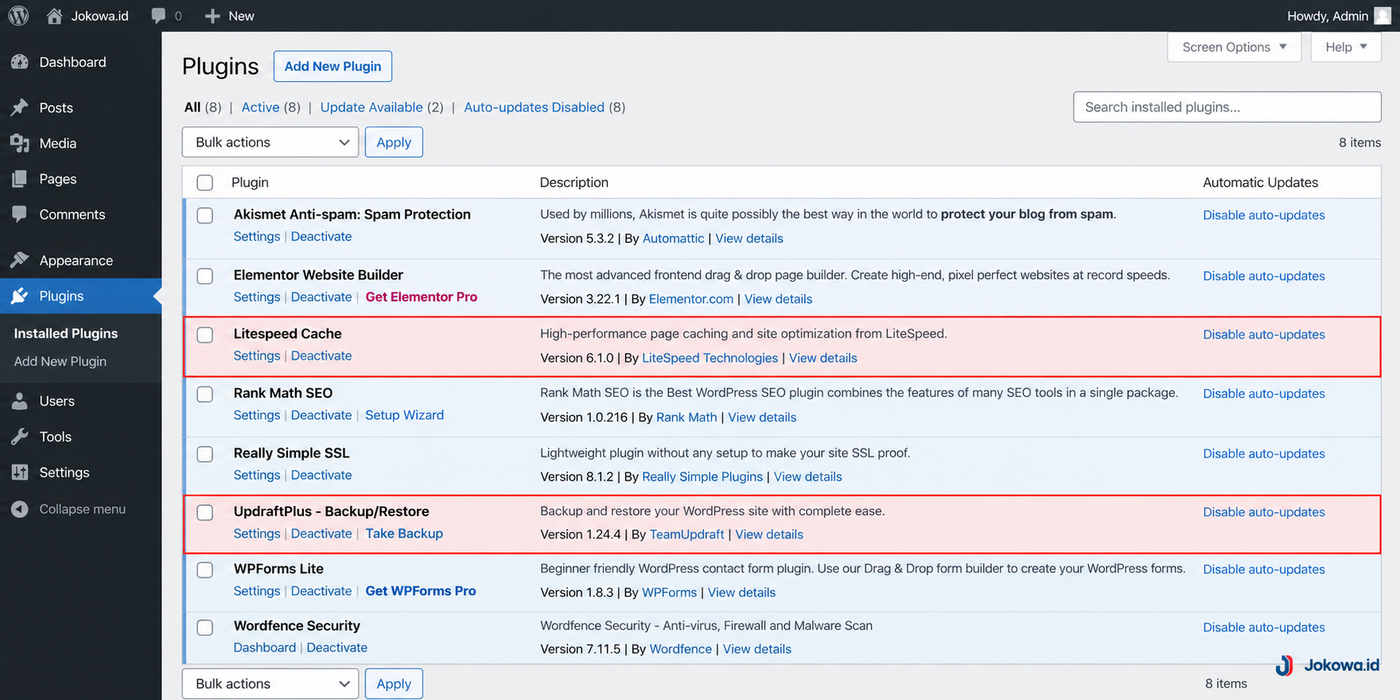Filter by Auto-updates Disabled plugins
The width and height of the screenshot is (1400, 700).
pos(534,107)
